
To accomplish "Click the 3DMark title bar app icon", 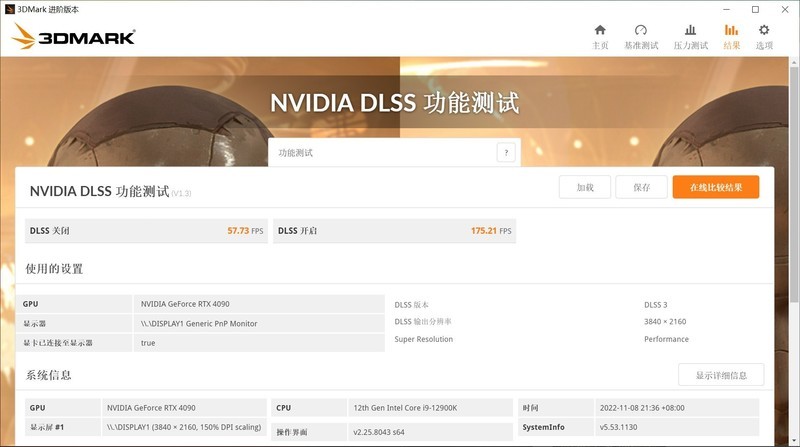I will click(9, 9).
